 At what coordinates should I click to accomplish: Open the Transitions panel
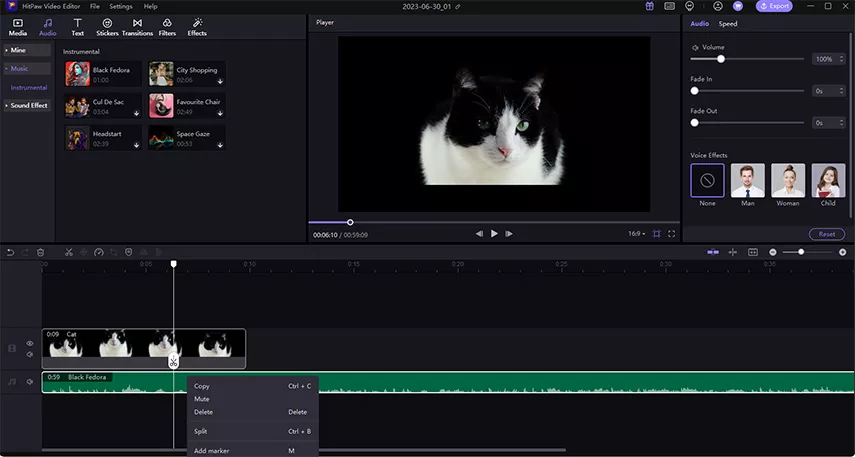click(x=137, y=26)
